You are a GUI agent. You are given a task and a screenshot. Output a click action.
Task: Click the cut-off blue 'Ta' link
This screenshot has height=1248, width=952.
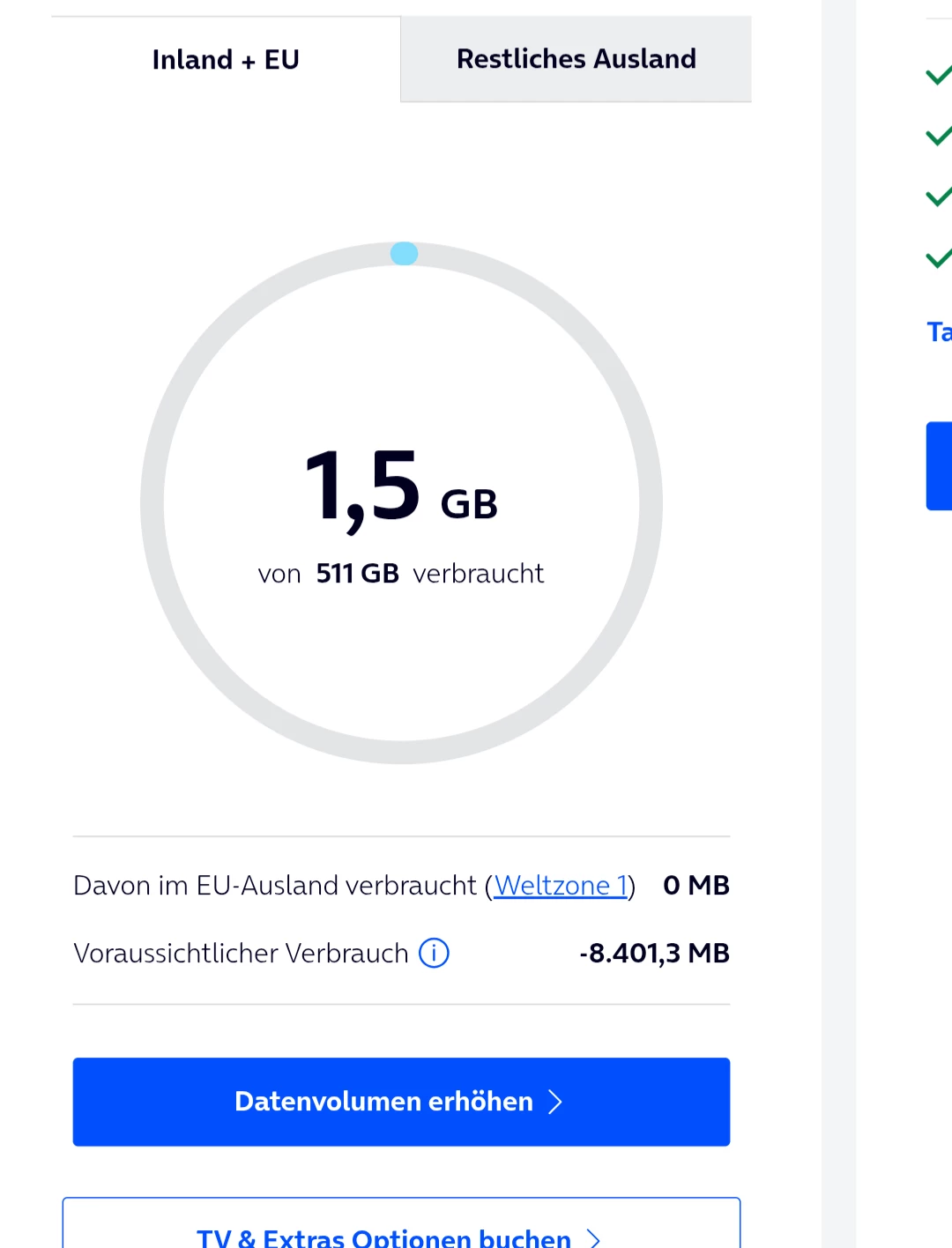[x=939, y=332]
